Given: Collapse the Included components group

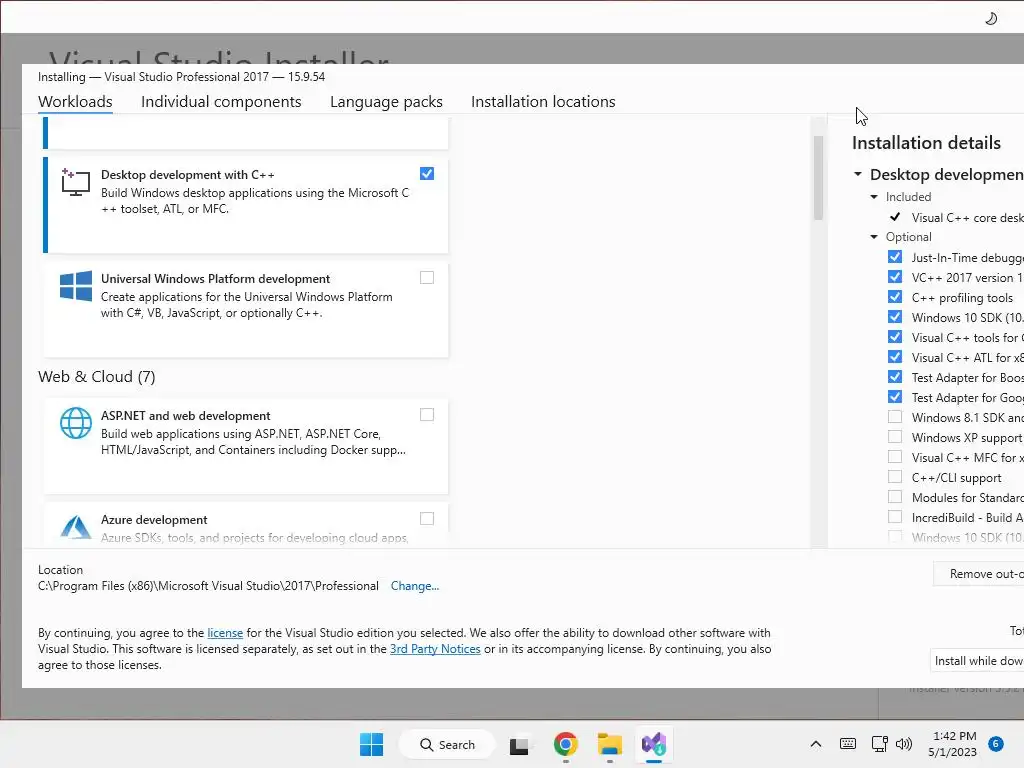Looking at the screenshot, I should tap(874, 197).
